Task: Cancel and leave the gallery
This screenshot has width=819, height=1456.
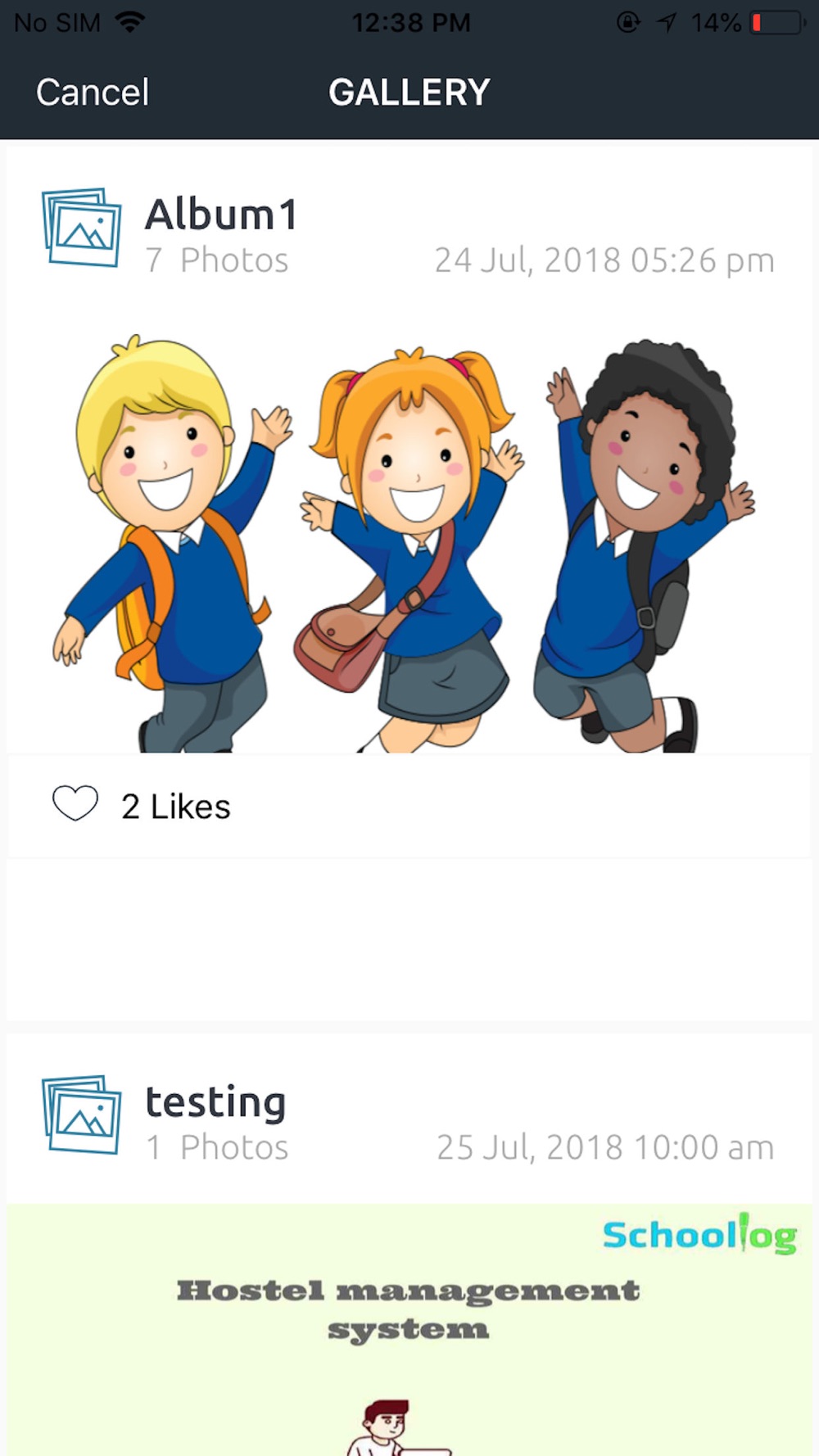Action: [93, 92]
